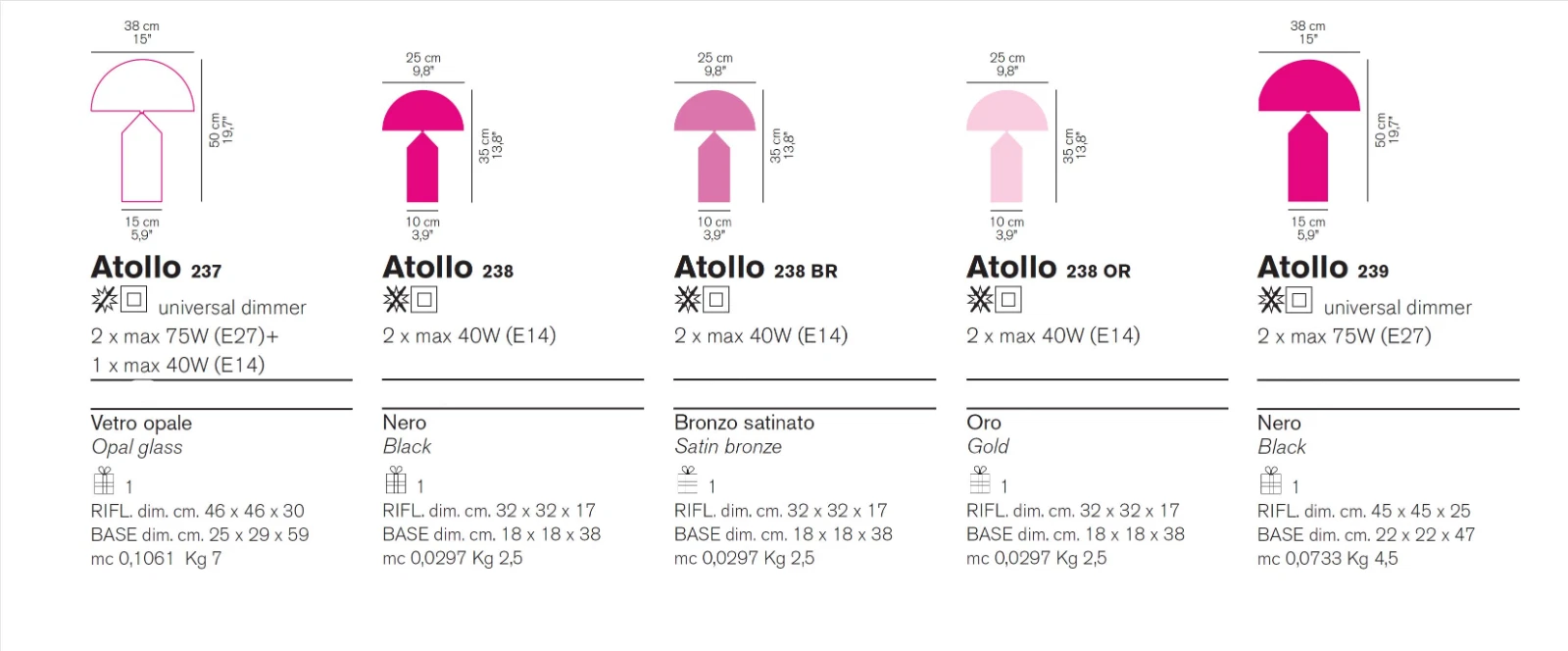The height and width of the screenshot is (651, 1568).
Task: Click the Vetro opale finish label
Action: click(141, 424)
